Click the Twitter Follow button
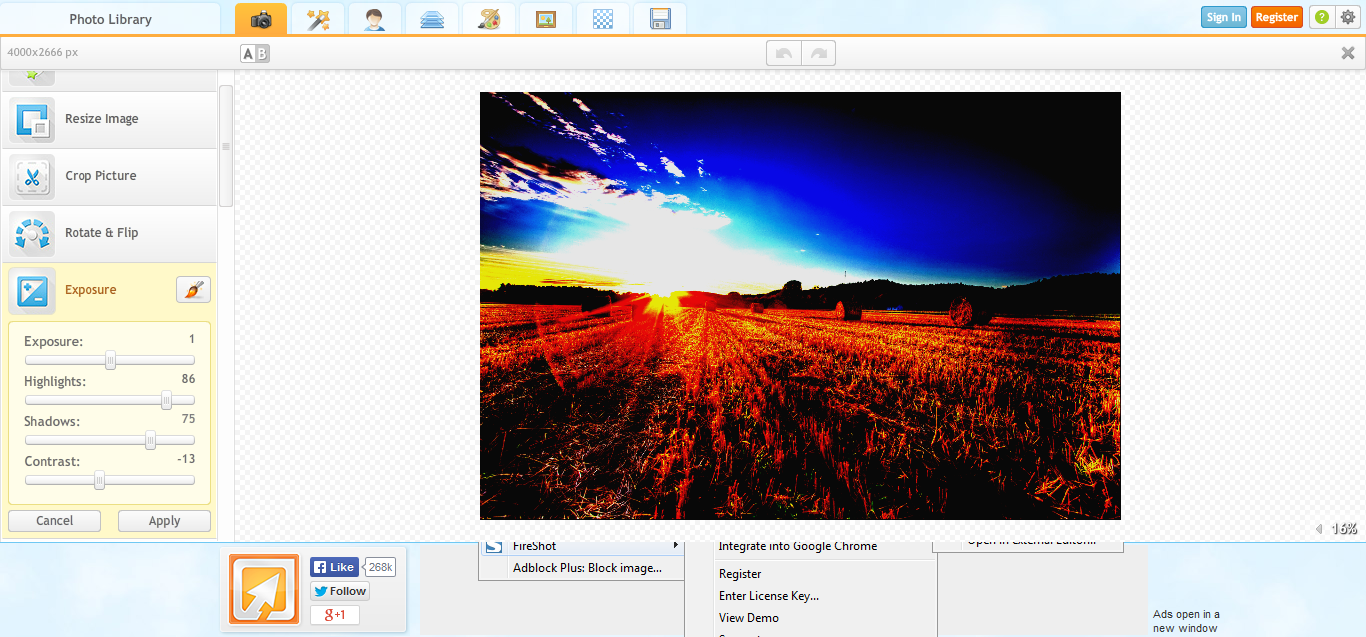 coord(340,591)
